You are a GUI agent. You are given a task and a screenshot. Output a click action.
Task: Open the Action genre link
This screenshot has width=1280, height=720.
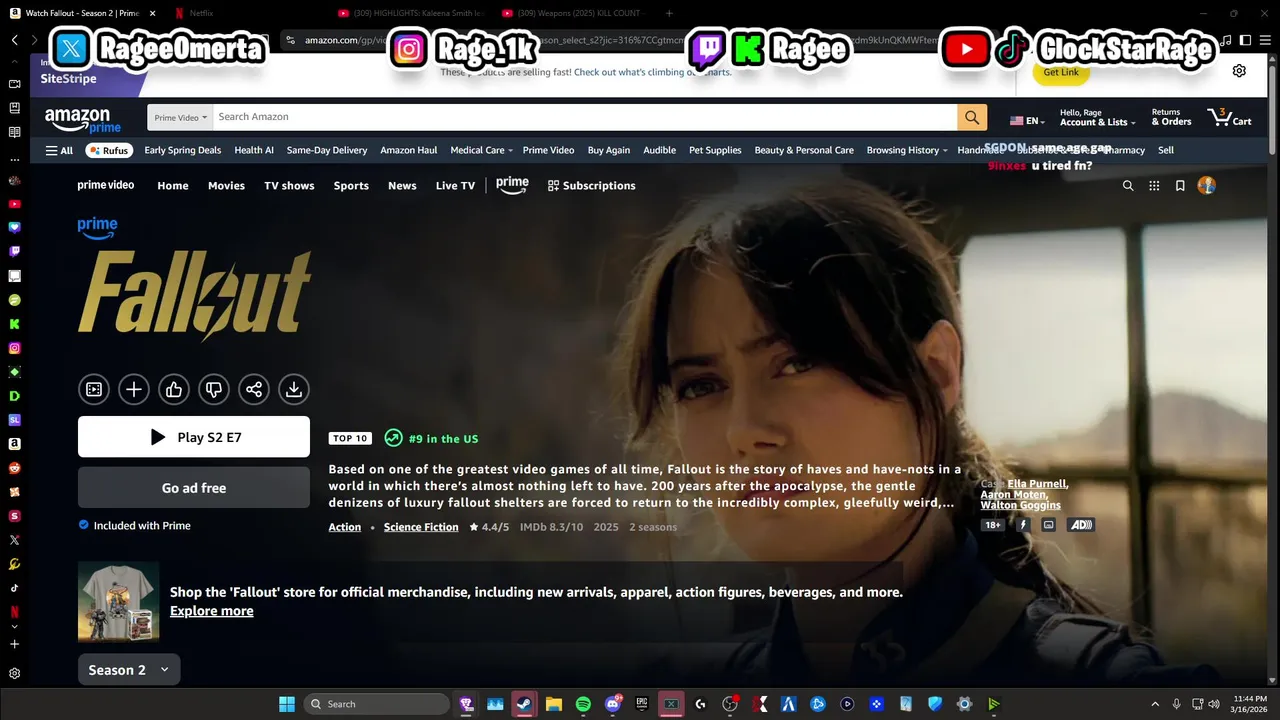click(x=345, y=527)
